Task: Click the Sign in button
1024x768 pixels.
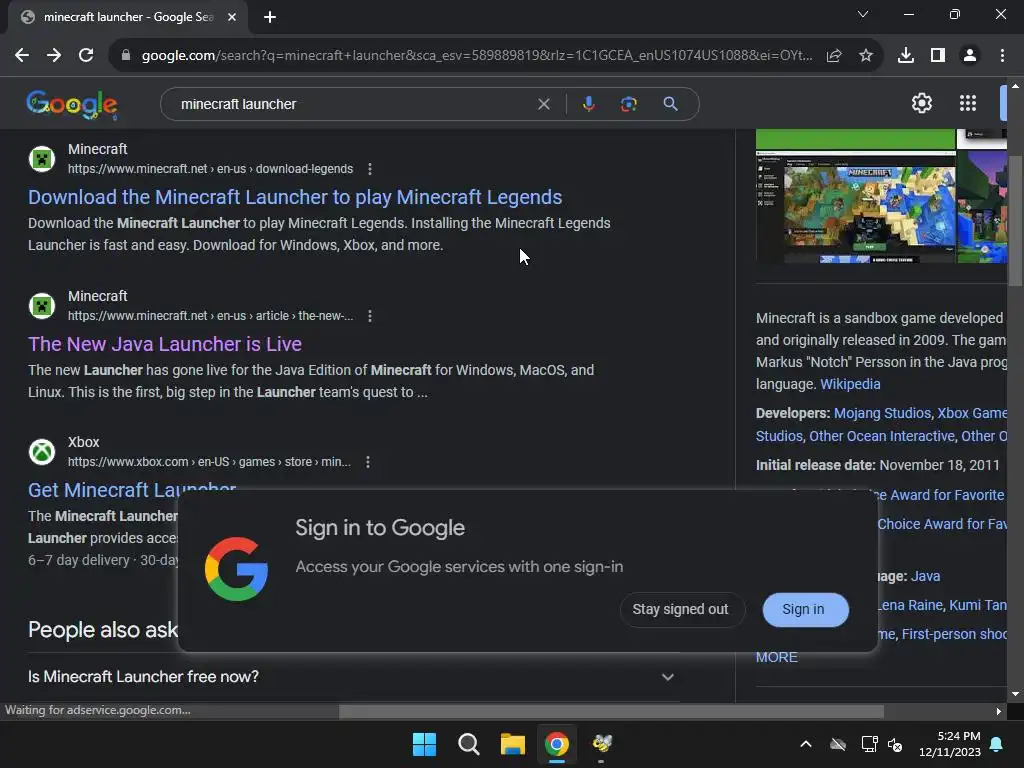Action: (804, 609)
